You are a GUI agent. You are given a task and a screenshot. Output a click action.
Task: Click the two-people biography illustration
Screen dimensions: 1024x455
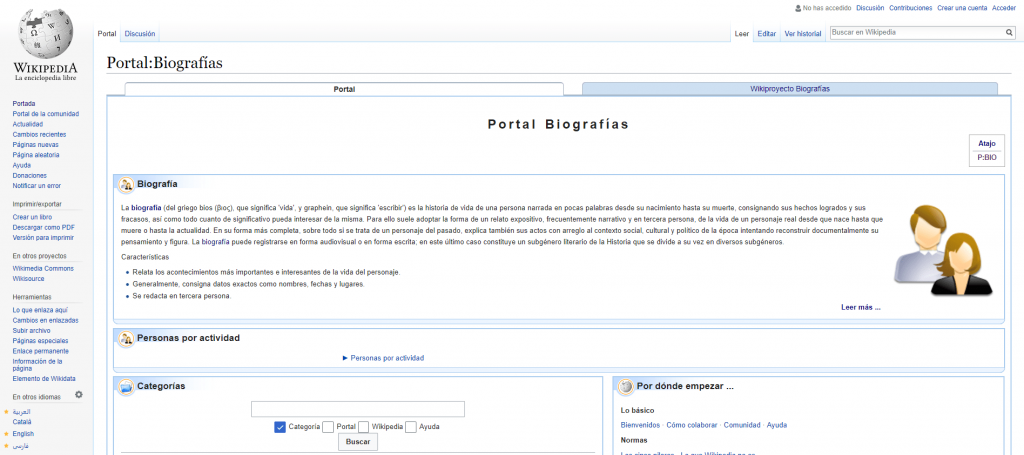tap(943, 251)
